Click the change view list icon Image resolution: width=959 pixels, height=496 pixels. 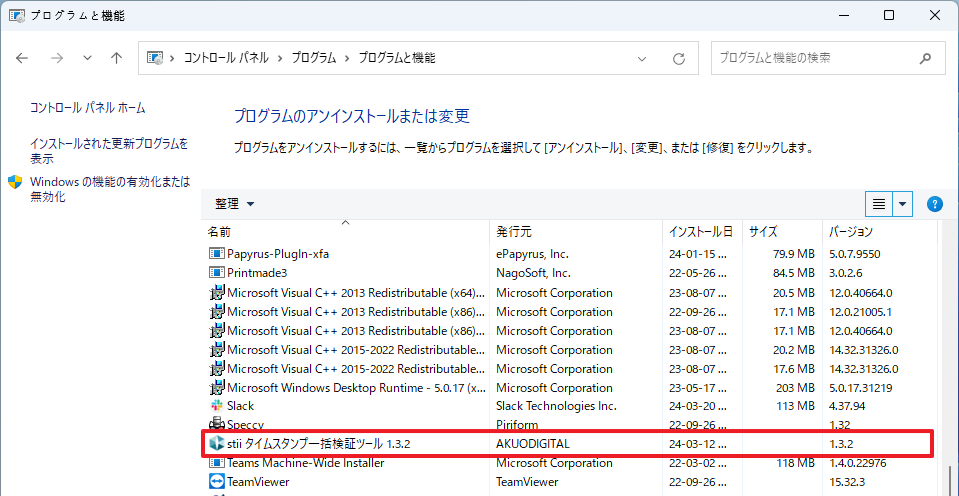pos(879,204)
